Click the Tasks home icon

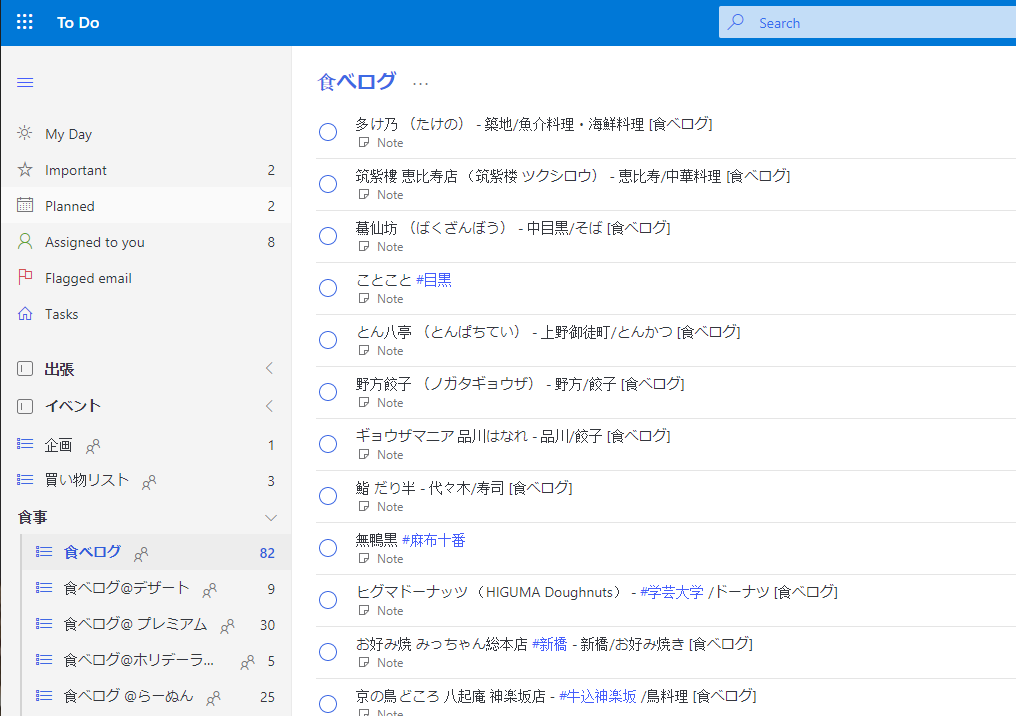(25, 314)
